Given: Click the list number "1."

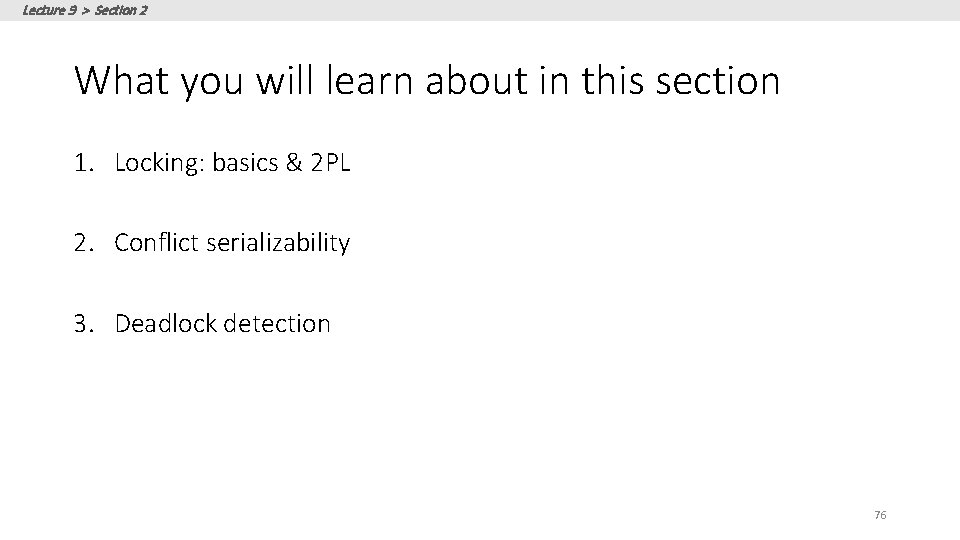Looking at the screenshot, I should click(84, 162).
